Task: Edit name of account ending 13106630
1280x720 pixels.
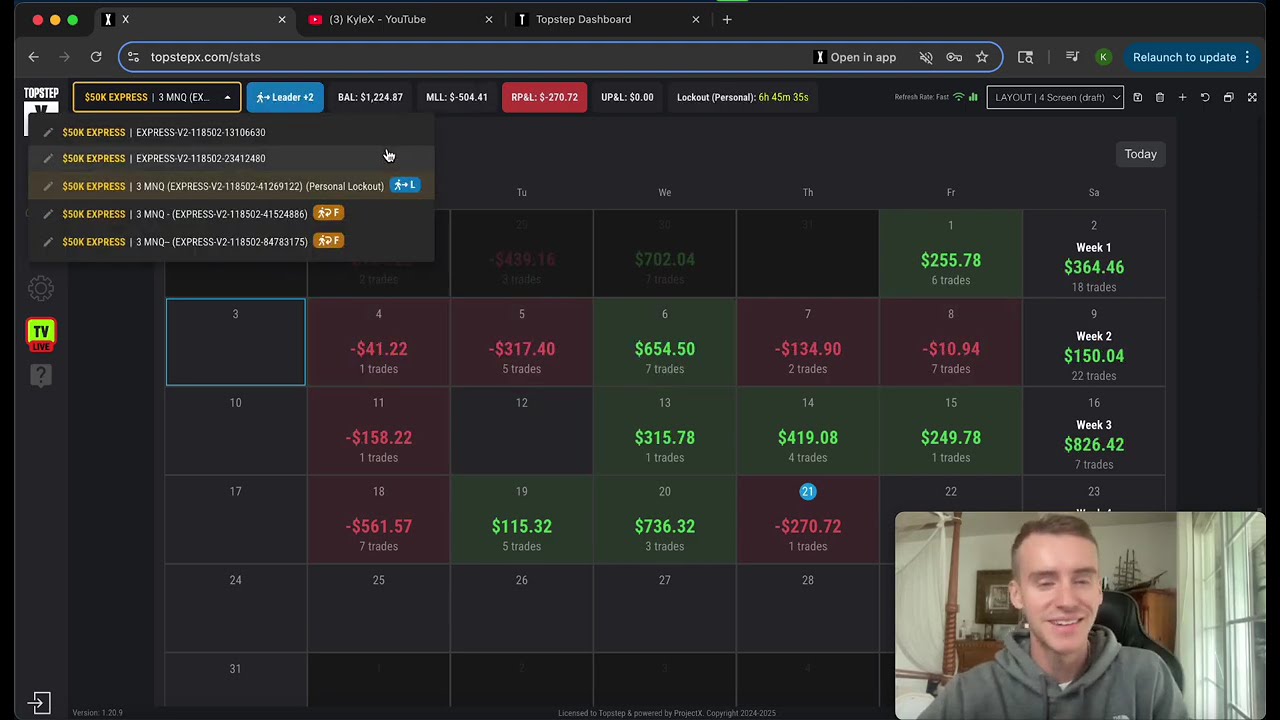Action: 48,132
